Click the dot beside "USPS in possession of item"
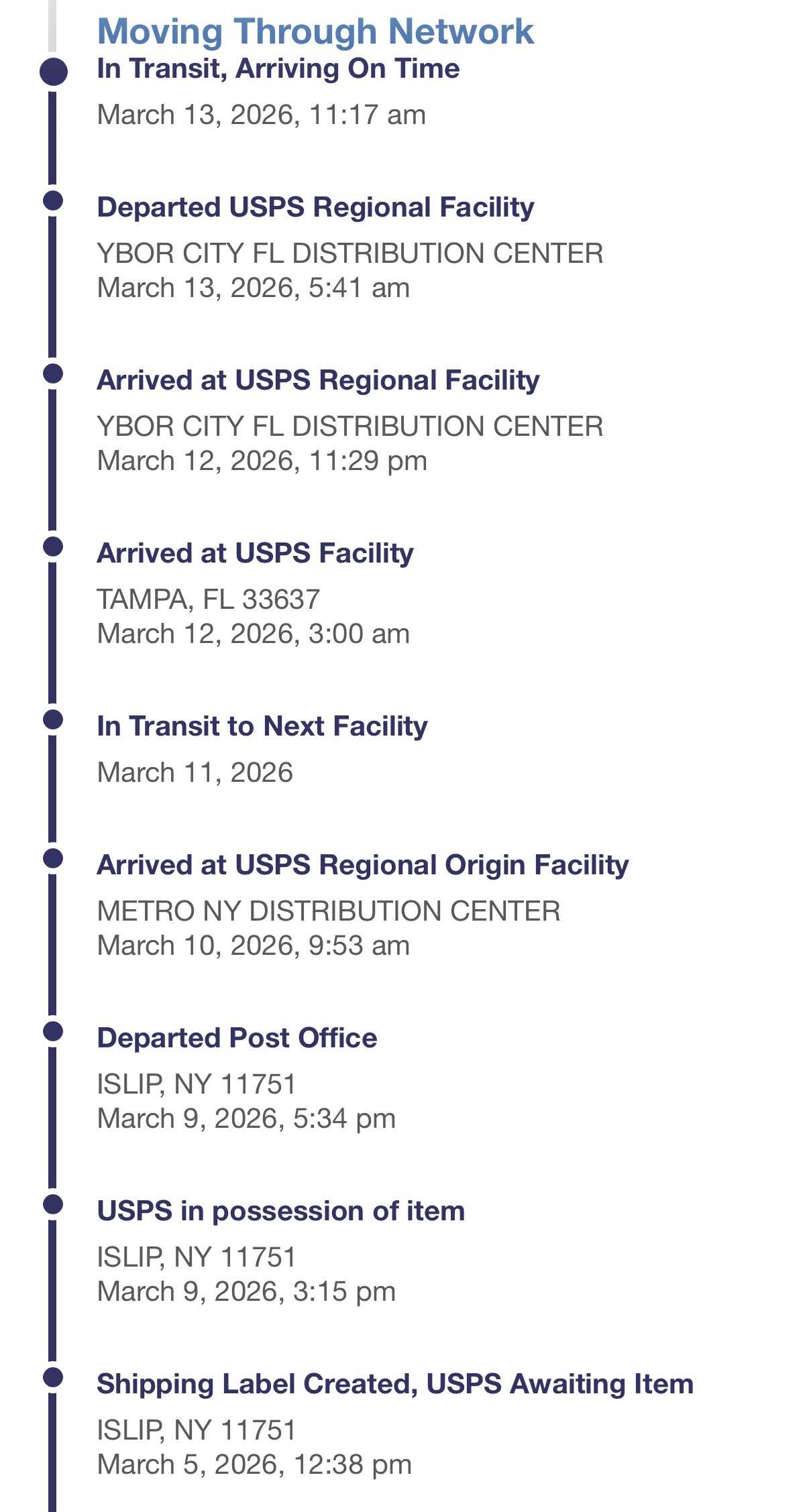Screen dimensions: 809x1512 coord(53,1204)
